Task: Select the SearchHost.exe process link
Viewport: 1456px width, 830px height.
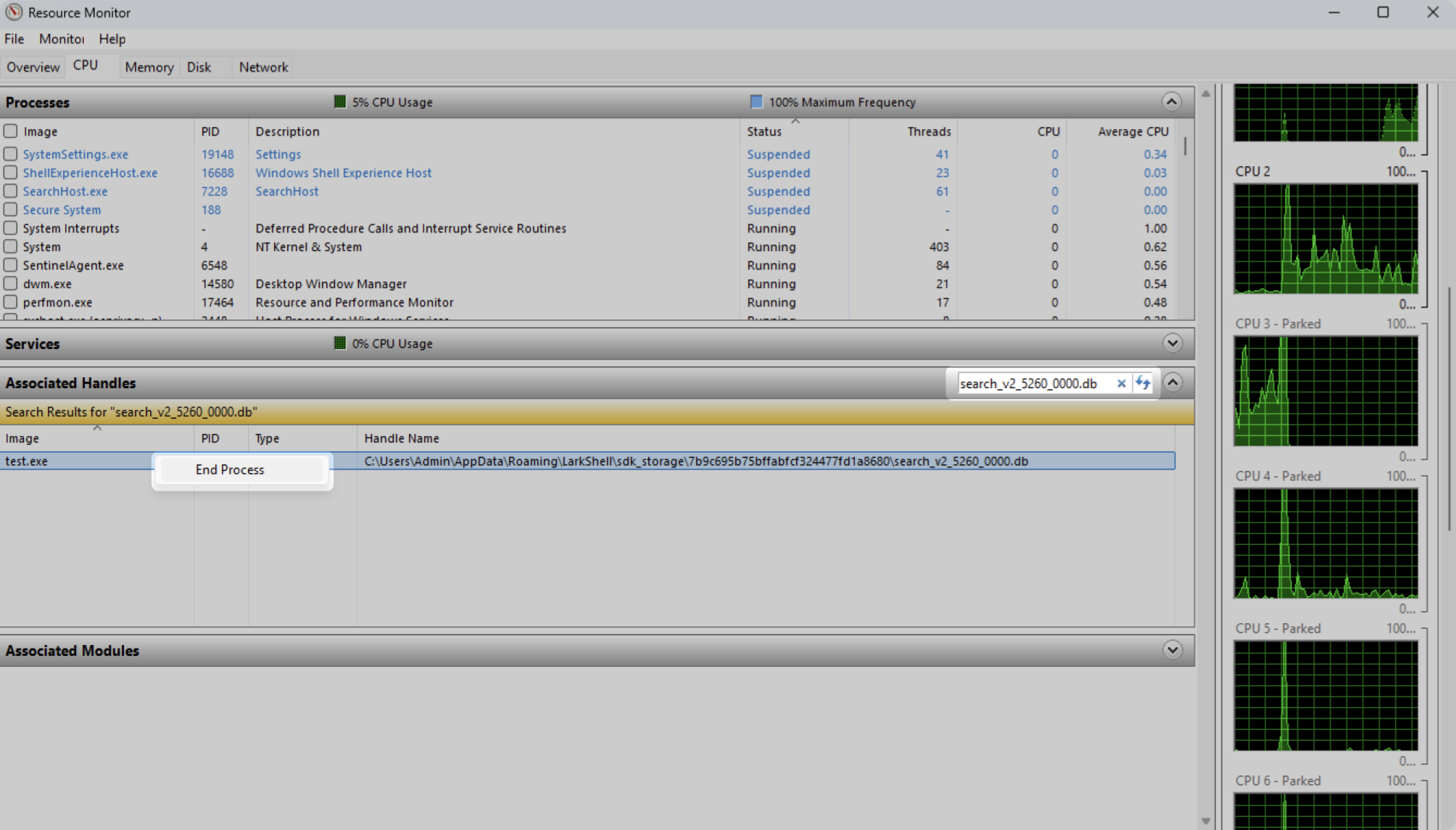Action: click(x=65, y=191)
